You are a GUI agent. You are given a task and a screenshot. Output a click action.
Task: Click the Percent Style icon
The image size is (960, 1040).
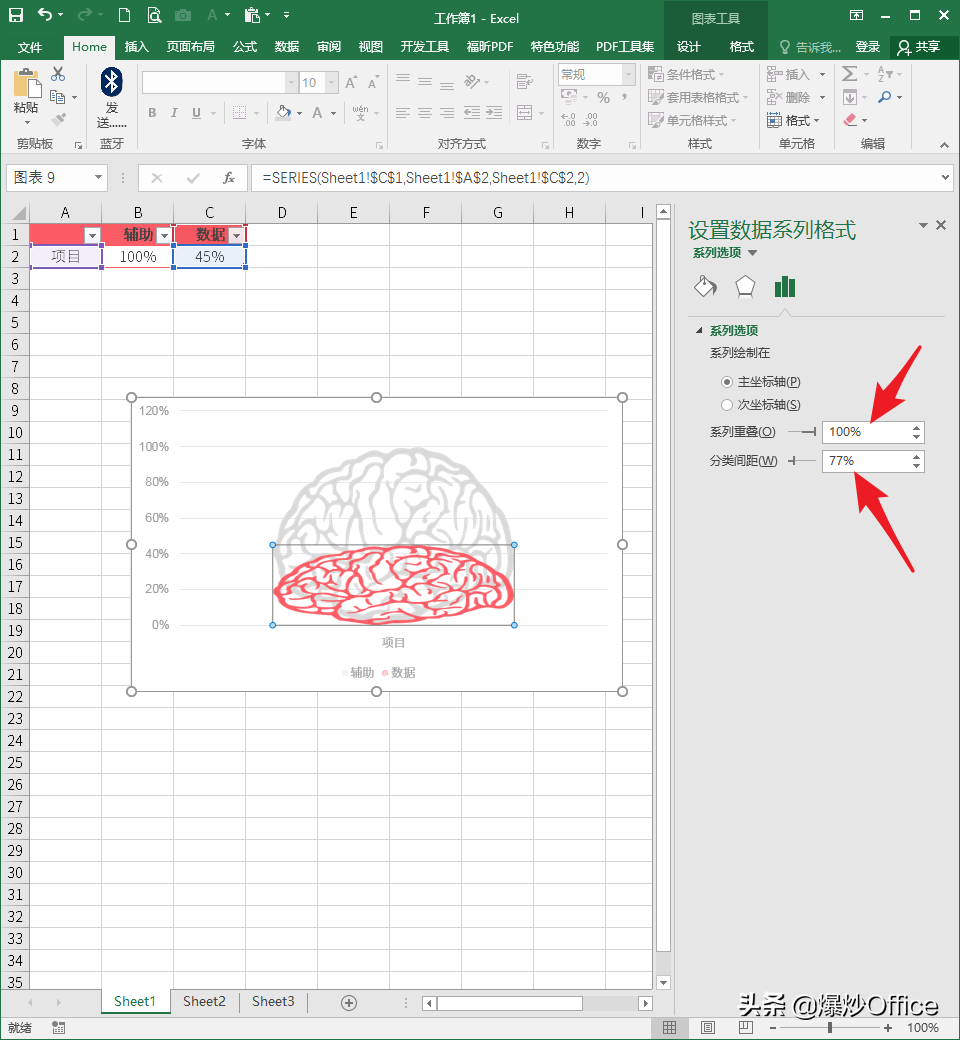coord(603,98)
